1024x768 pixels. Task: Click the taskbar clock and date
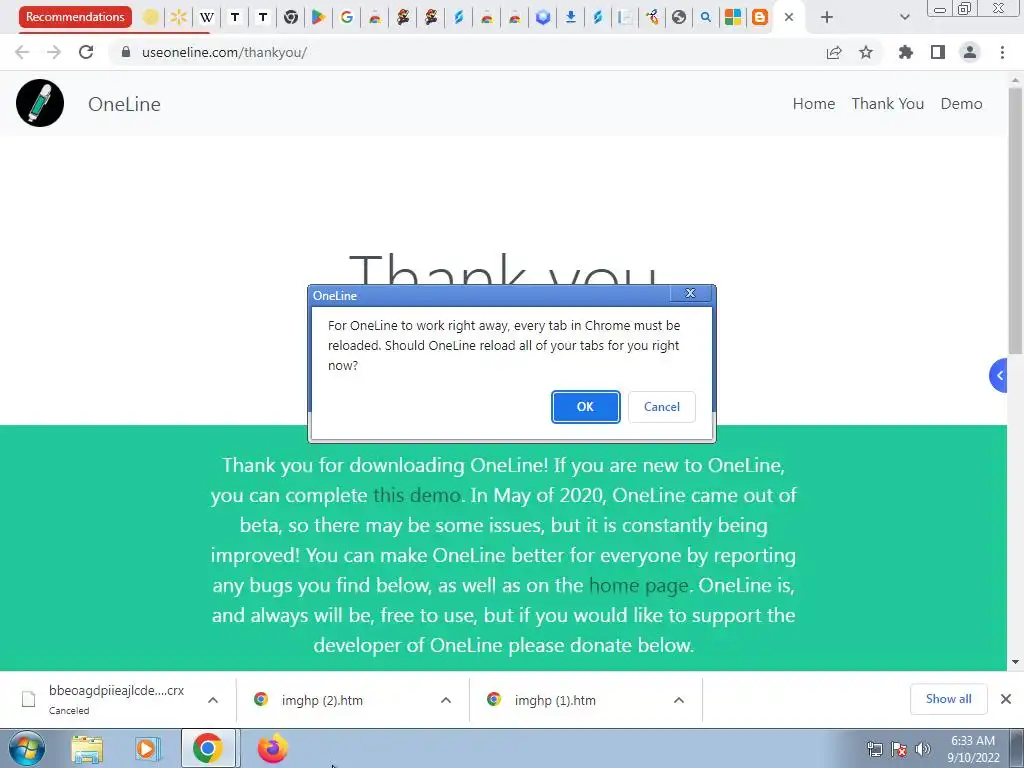coord(973,749)
